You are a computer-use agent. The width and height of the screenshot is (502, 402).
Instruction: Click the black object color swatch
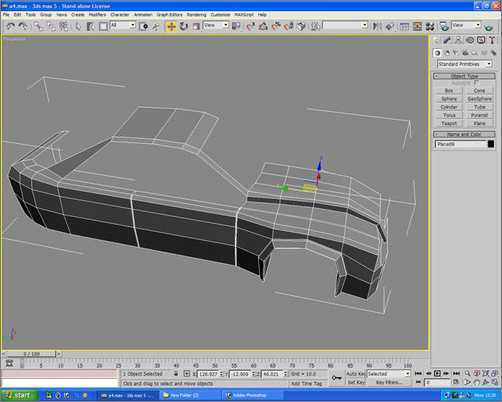tap(491, 144)
